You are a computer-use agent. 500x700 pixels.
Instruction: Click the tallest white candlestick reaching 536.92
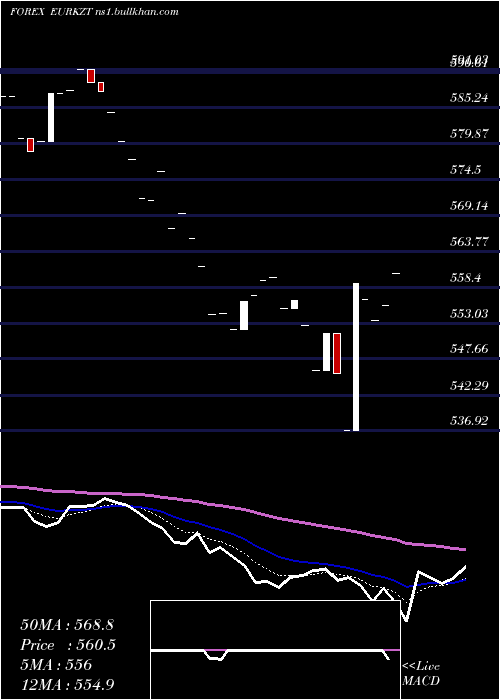click(356, 357)
